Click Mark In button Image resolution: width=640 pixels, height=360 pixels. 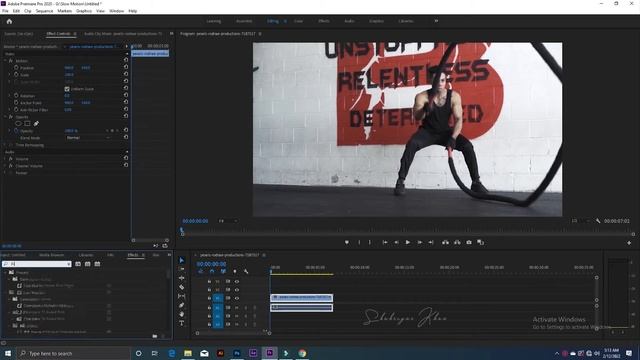click(359, 242)
